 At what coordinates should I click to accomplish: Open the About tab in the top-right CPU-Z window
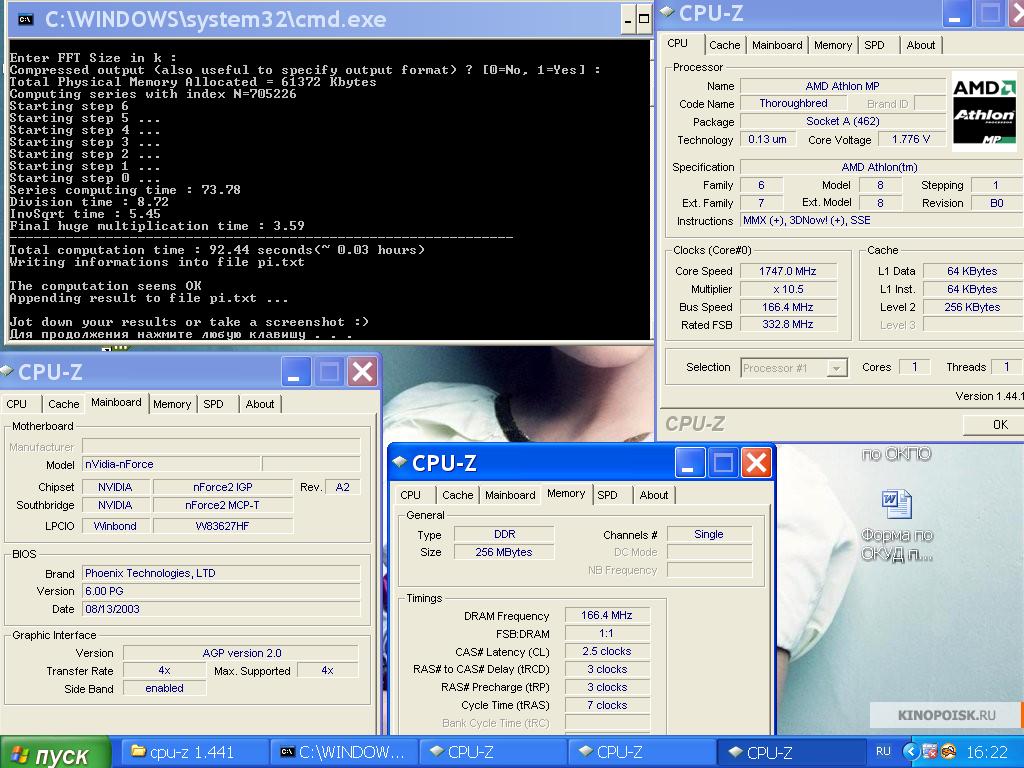pyautogui.click(x=921, y=45)
